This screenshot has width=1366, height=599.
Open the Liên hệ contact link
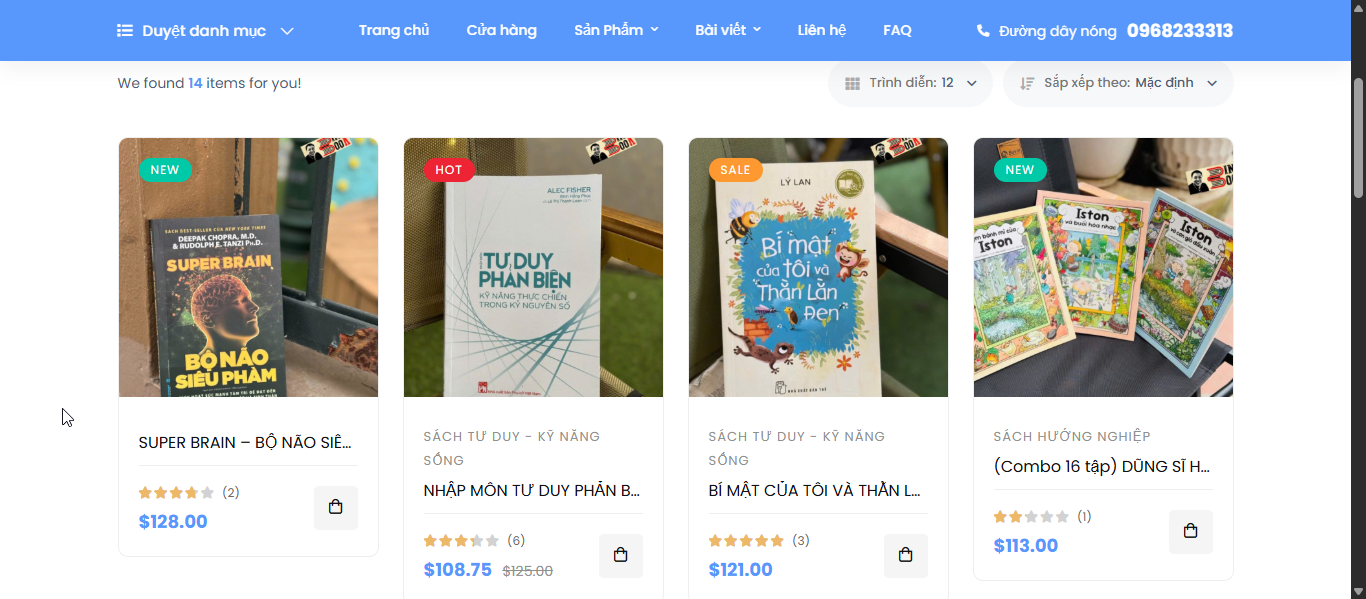click(x=822, y=30)
